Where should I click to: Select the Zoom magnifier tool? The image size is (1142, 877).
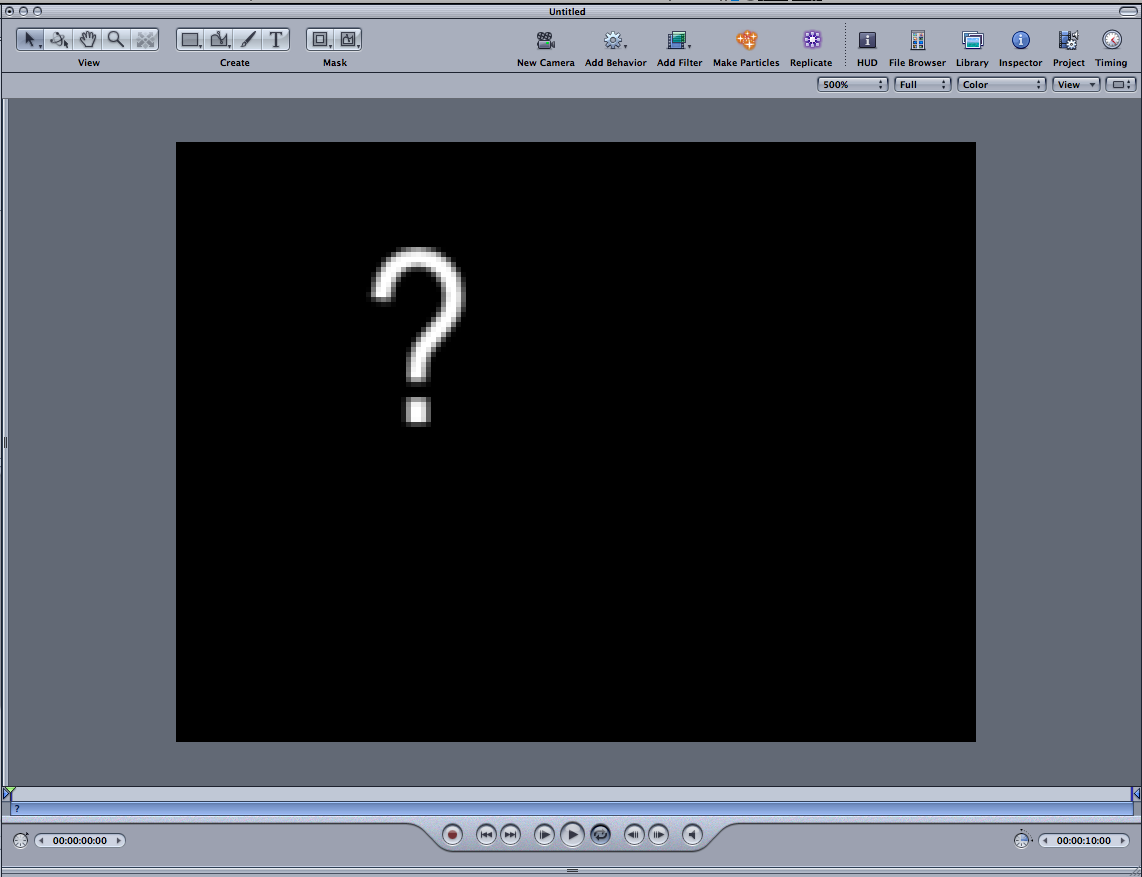(116, 40)
